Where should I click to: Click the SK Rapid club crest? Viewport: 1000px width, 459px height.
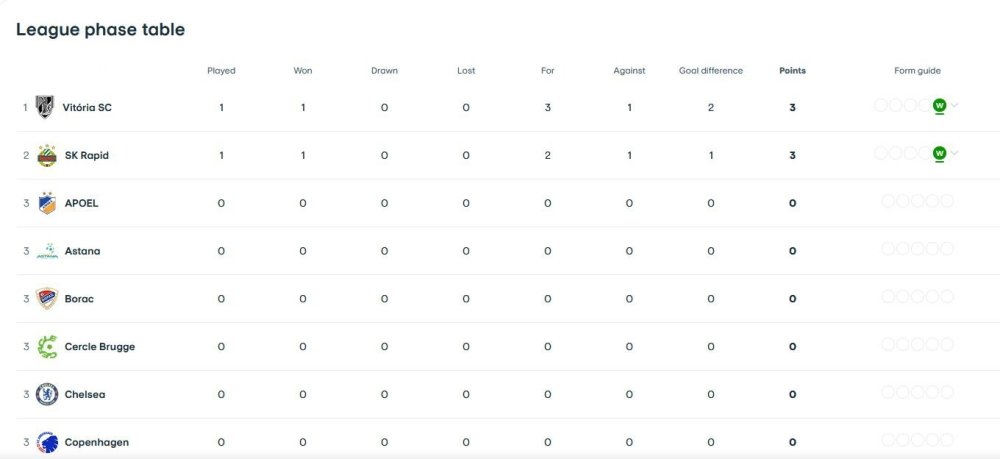coord(47,155)
